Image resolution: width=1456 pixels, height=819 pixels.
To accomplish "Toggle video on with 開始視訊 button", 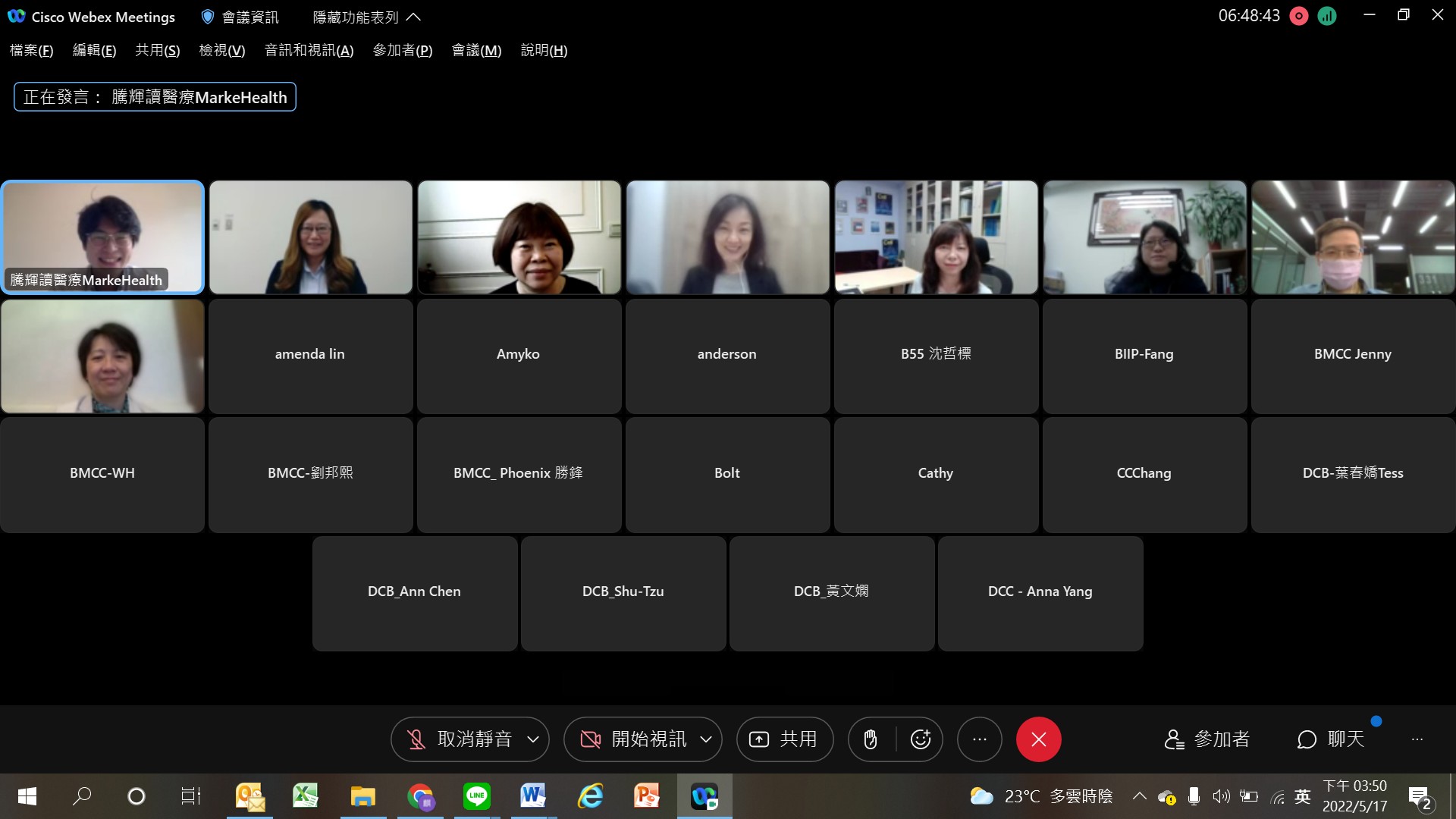I will click(x=634, y=739).
